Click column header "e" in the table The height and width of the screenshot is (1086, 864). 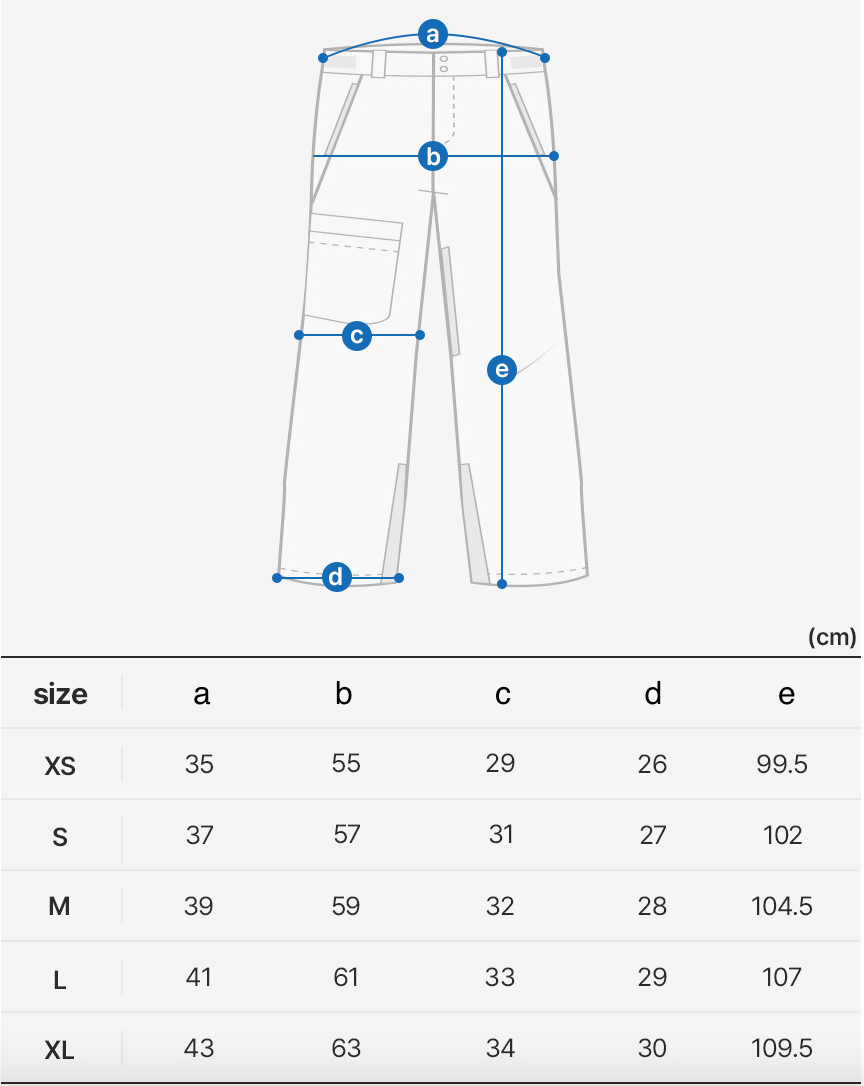pyautogui.click(x=787, y=694)
